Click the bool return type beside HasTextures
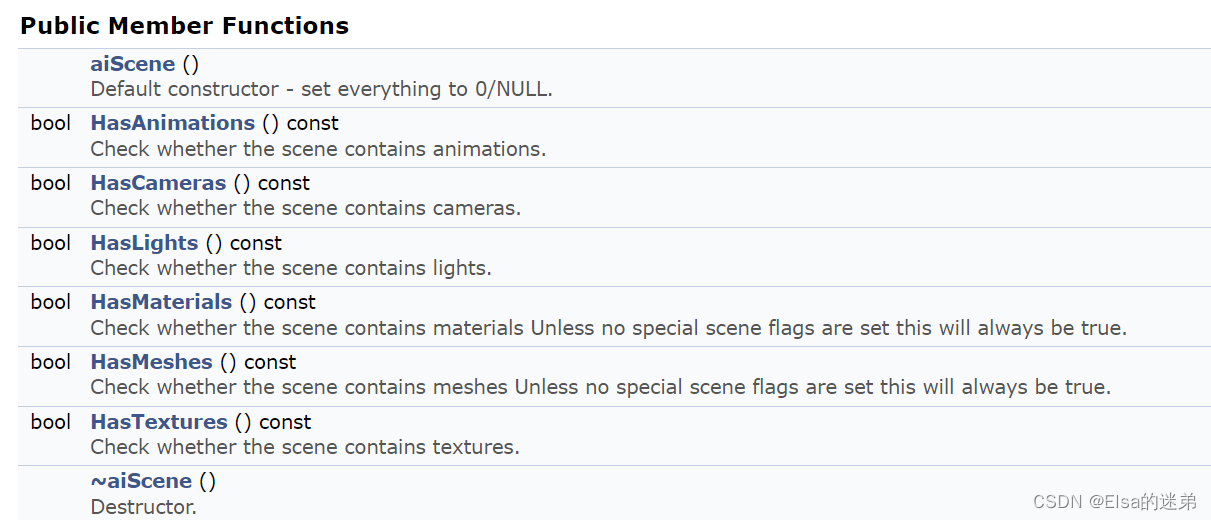The height and width of the screenshot is (520, 1211). tap(51, 422)
